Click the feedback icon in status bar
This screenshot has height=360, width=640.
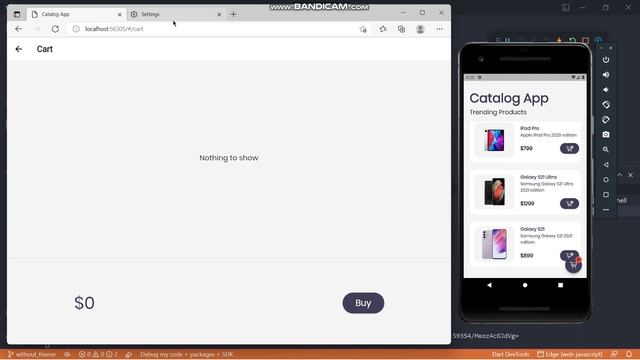tap(614, 354)
